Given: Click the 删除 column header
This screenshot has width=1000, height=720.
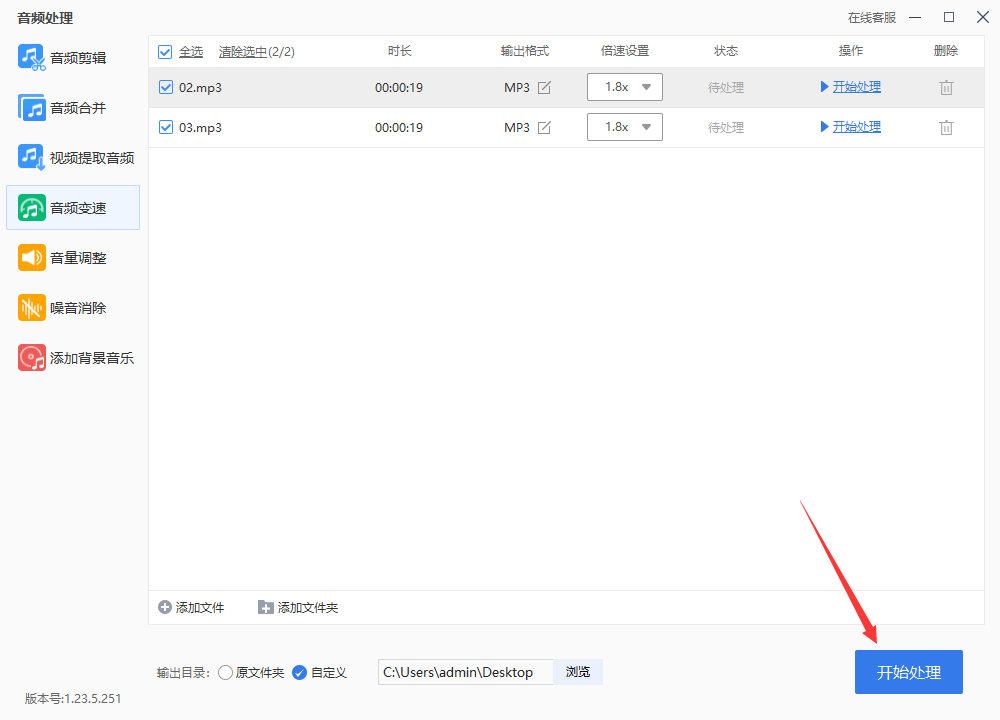Looking at the screenshot, I should click(946, 51).
